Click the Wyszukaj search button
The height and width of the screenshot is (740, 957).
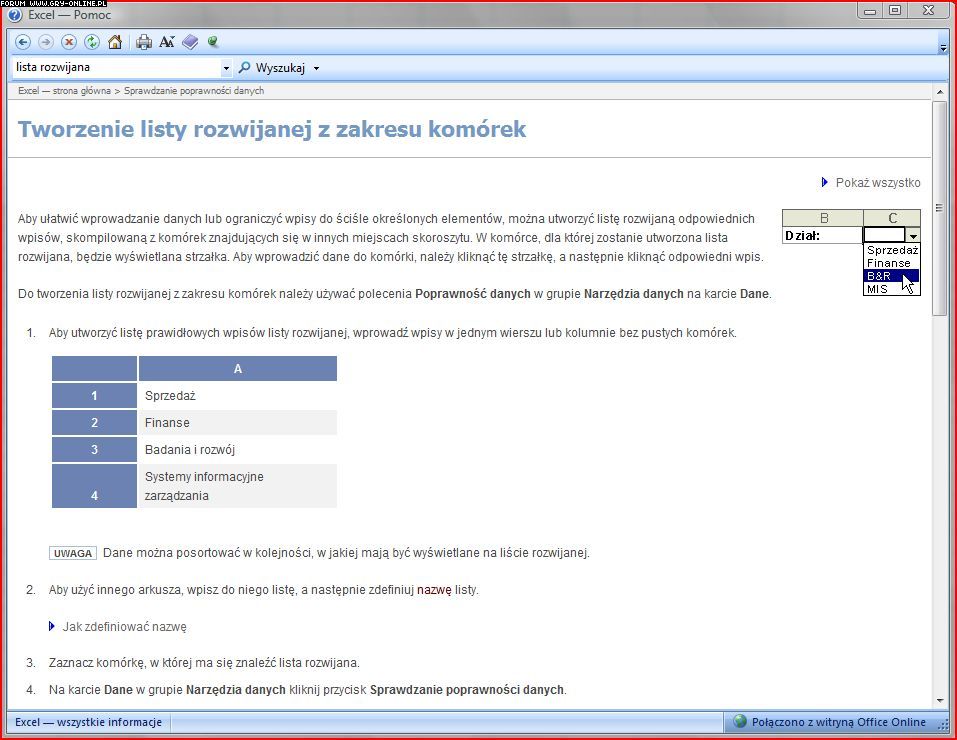pyautogui.click(x=272, y=68)
